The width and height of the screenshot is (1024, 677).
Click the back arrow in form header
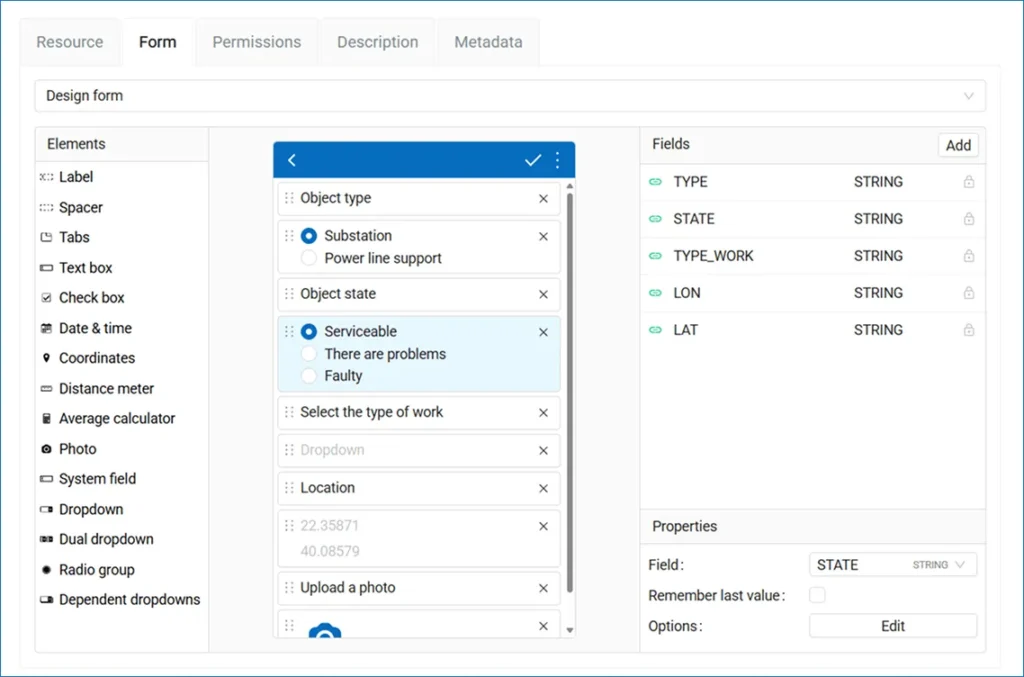[292, 160]
